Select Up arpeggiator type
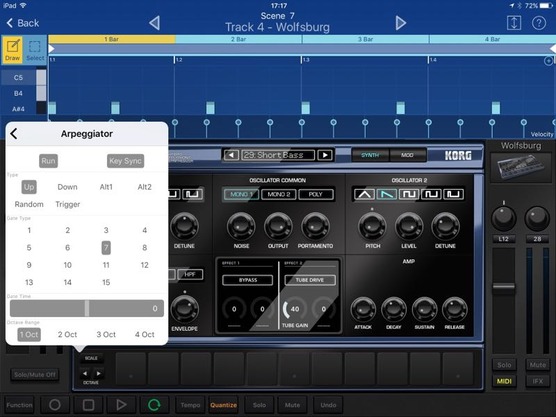 click(29, 187)
